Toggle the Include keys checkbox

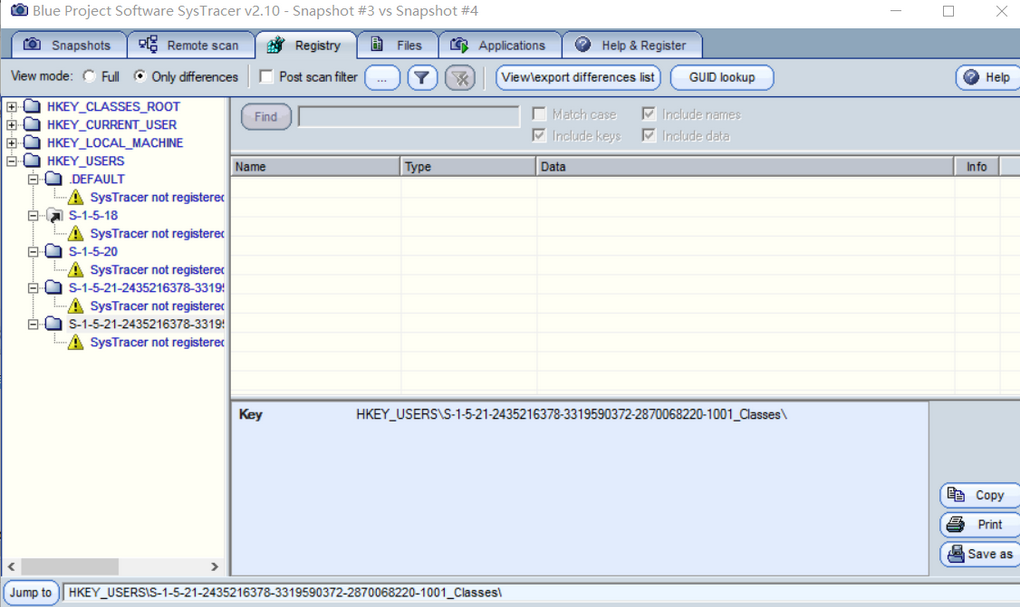pos(539,135)
